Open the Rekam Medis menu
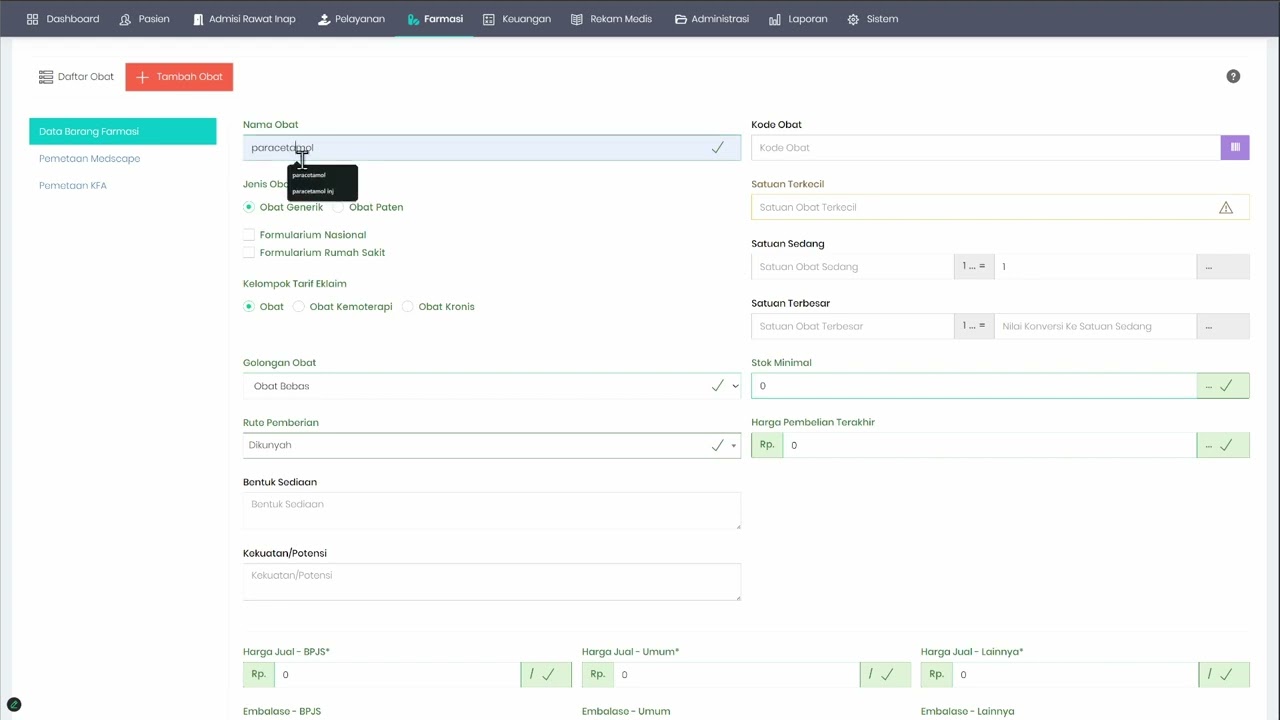Viewport: 1280px width, 720px height. 611,19
